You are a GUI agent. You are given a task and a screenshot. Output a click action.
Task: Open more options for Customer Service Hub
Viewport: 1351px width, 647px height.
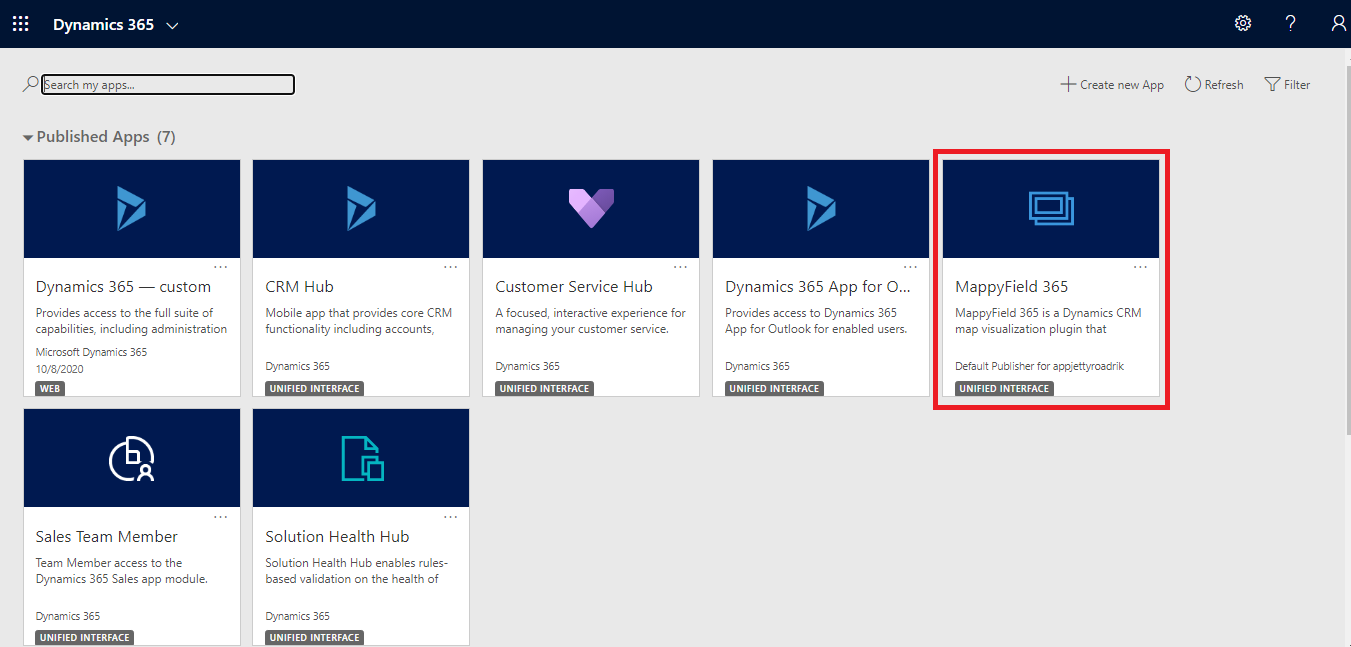click(x=681, y=267)
